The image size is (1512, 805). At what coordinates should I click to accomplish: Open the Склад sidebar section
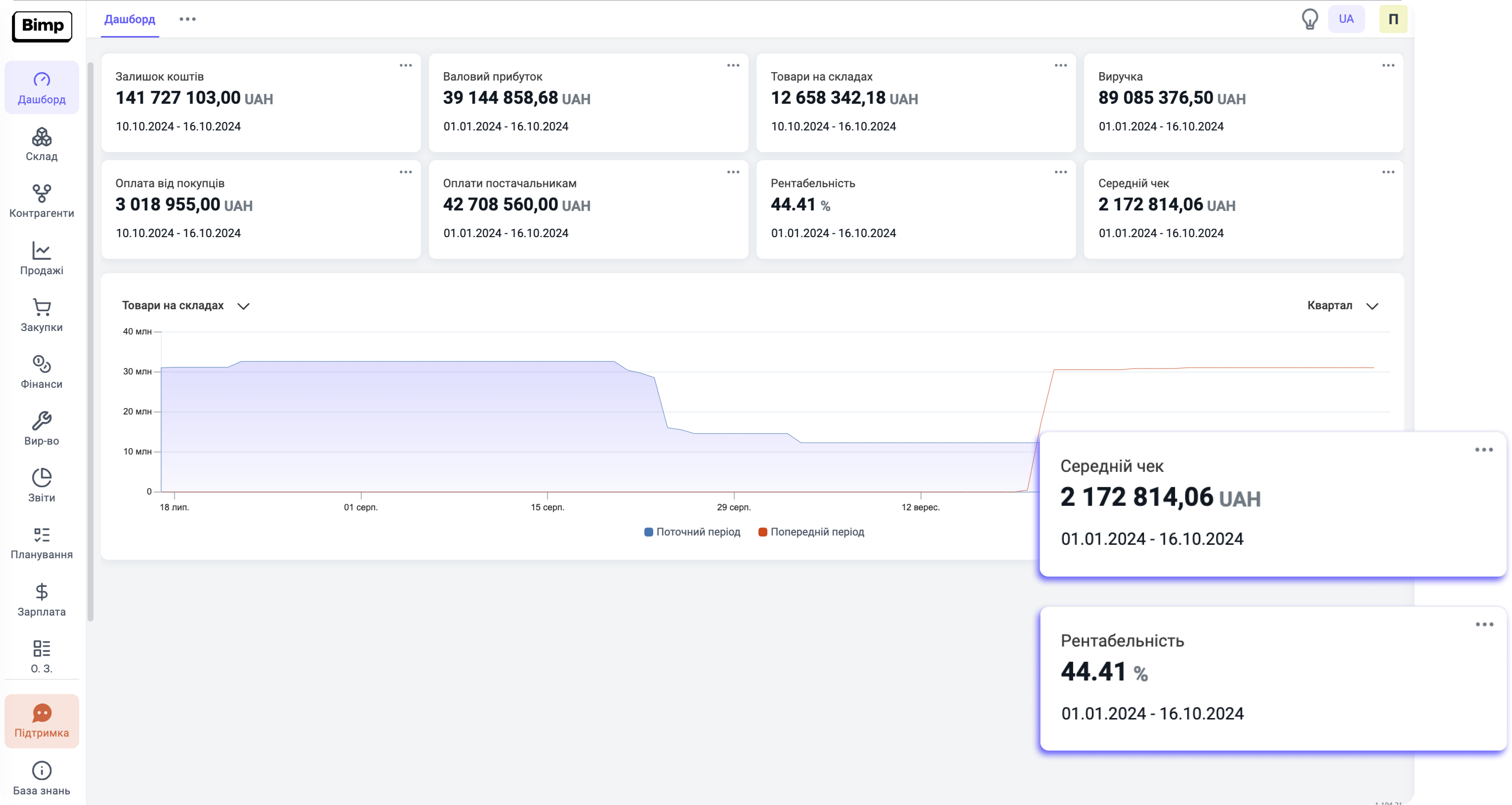pos(42,144)
